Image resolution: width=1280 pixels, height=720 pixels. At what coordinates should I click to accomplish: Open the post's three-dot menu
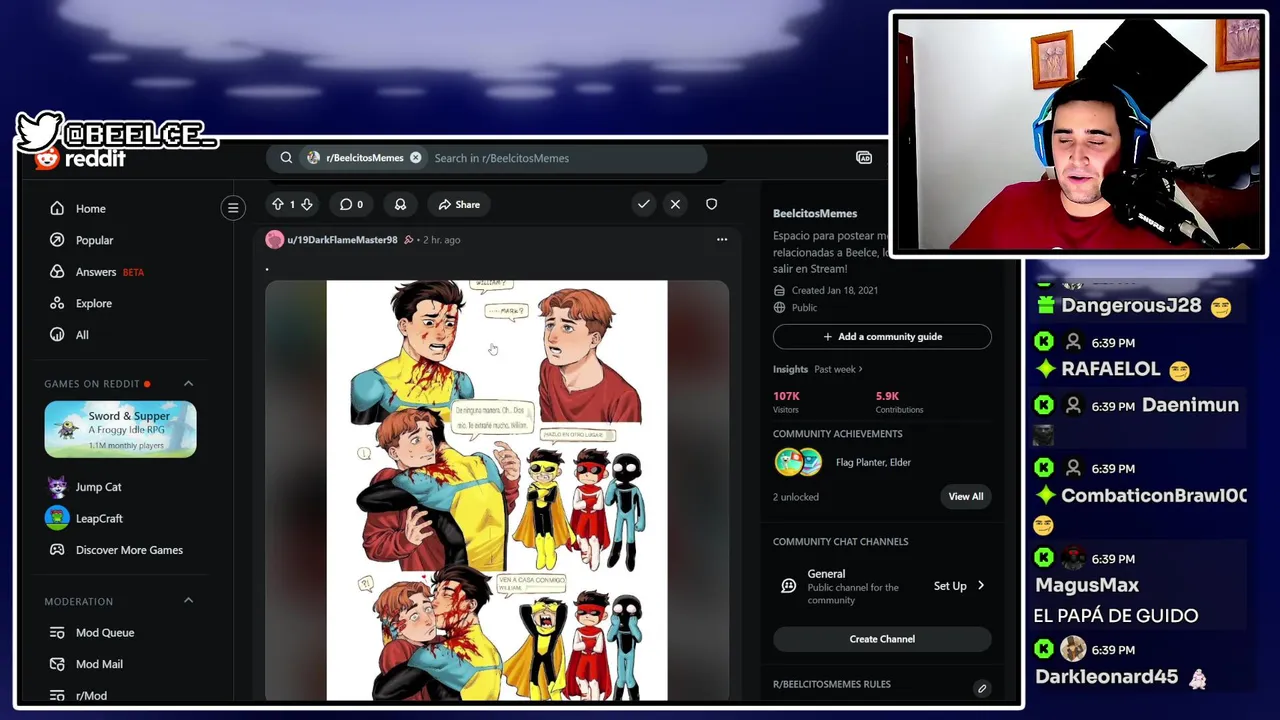click(x=721, y=240)
